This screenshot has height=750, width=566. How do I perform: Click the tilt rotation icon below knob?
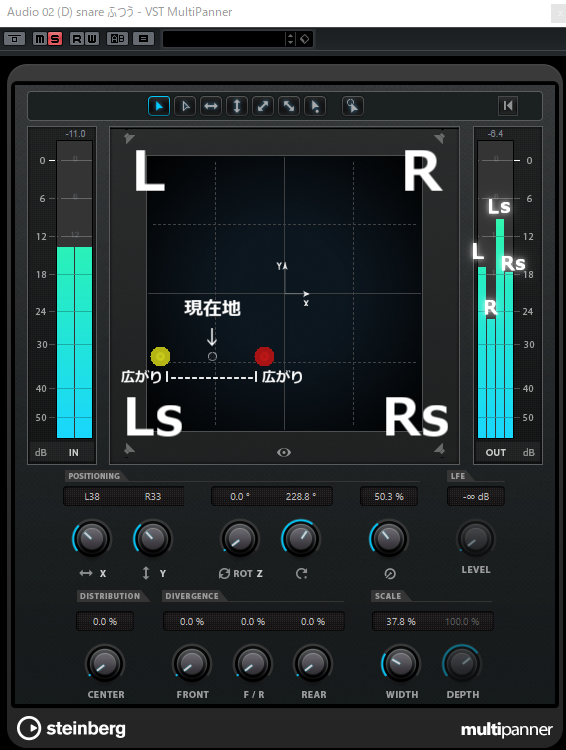(301, 573)
